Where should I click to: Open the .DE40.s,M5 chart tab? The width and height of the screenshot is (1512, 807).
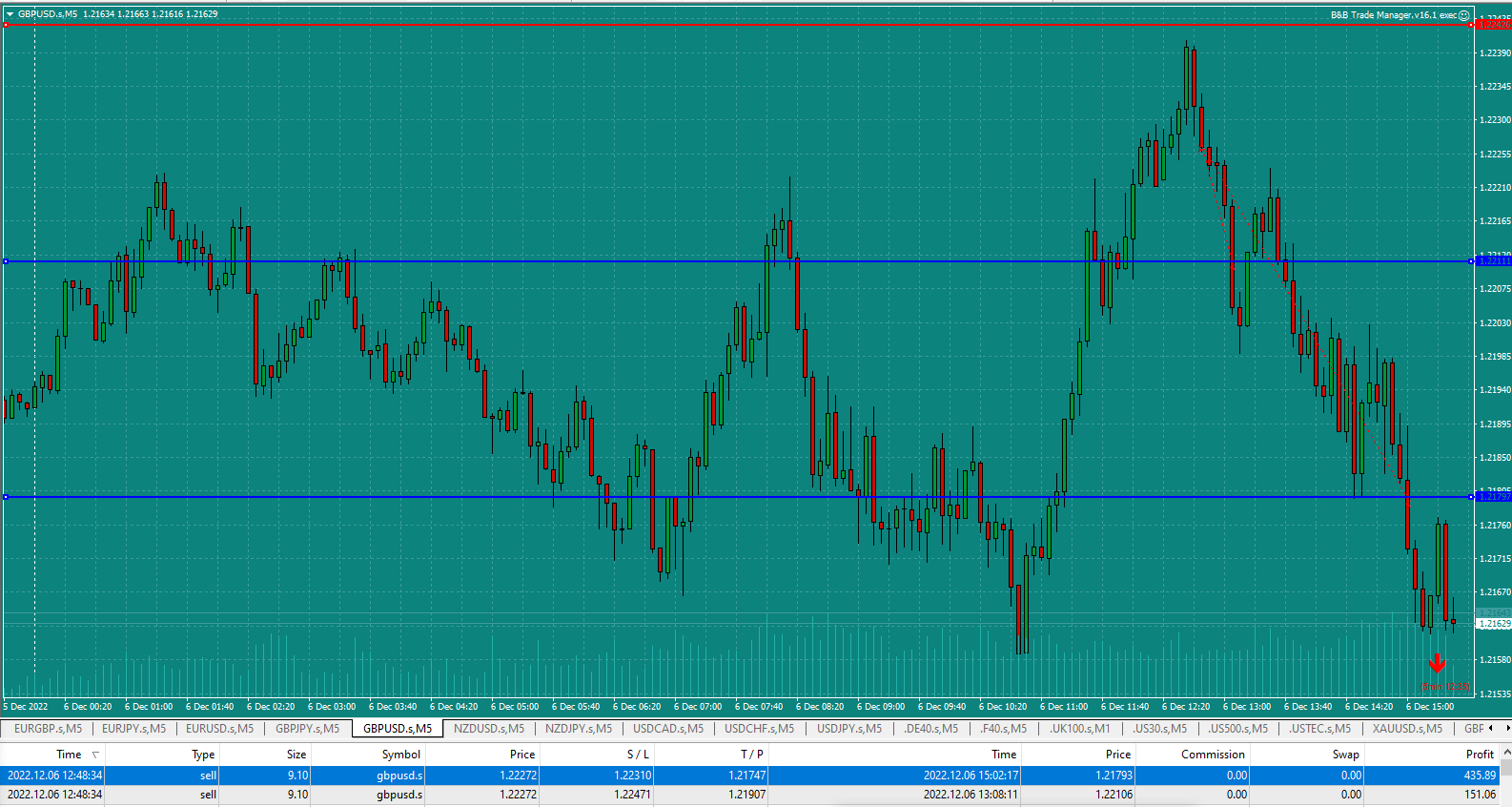pyautogui.click(x=930, y=729)
